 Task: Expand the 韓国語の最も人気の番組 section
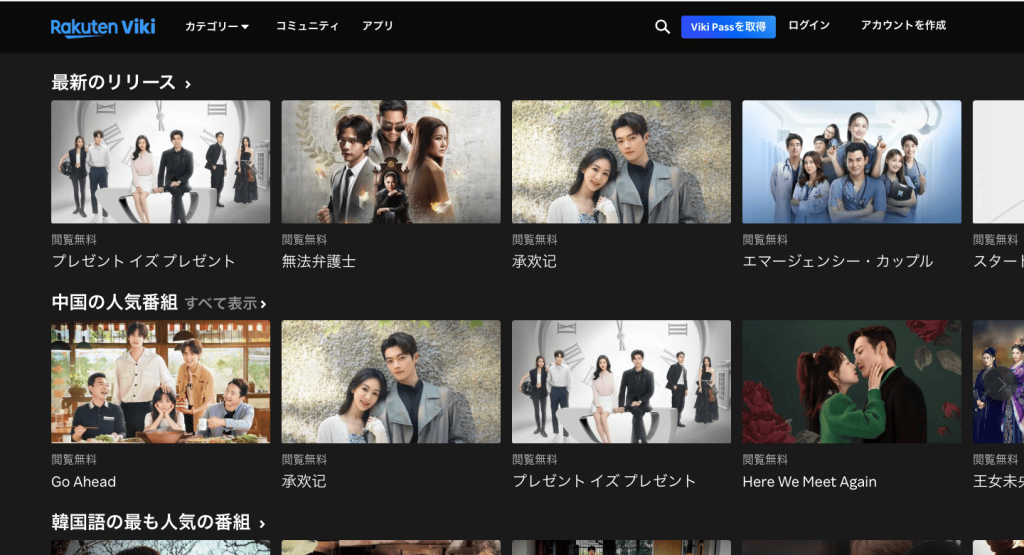click(x=158, y=523)
